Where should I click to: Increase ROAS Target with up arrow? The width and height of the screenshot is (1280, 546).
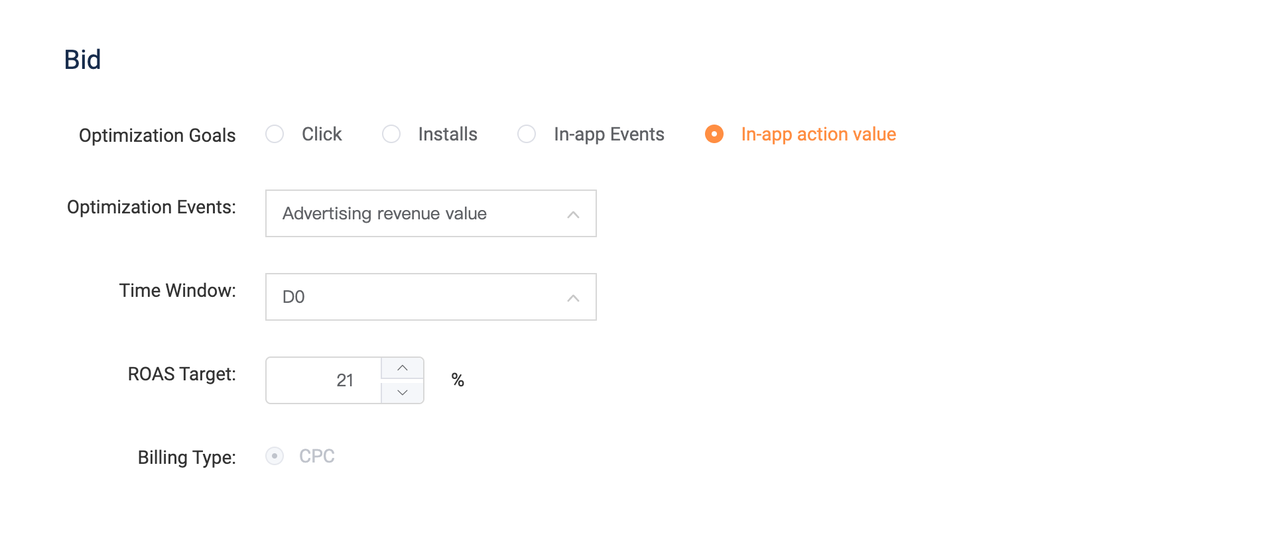(x=403, y=368)
